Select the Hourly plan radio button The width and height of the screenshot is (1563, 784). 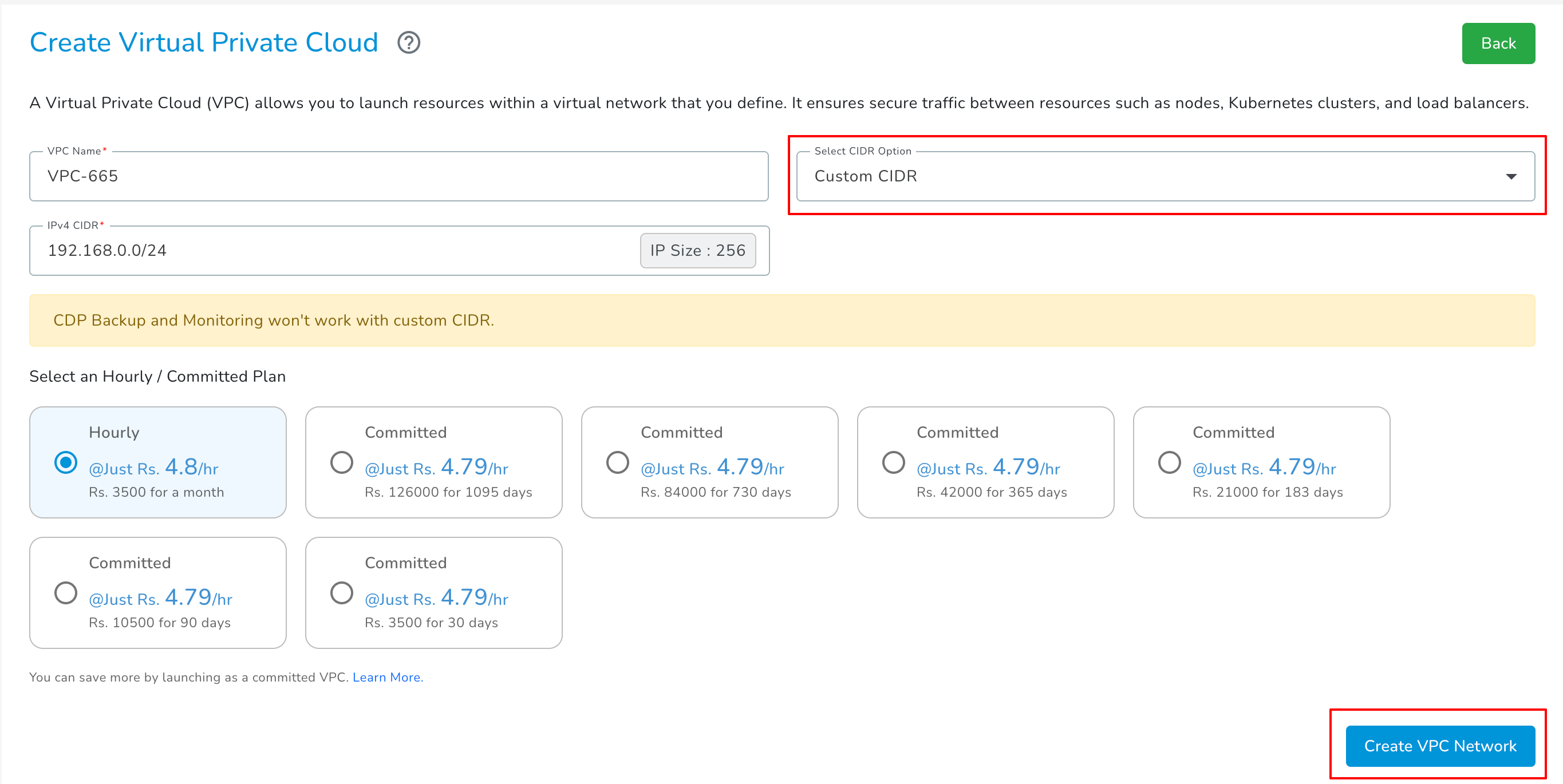click(65, 462)
